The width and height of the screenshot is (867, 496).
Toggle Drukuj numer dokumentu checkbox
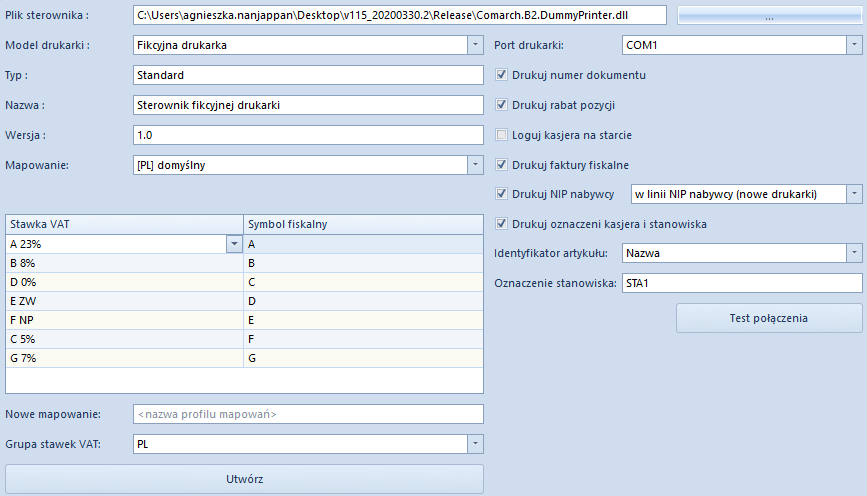501,75
